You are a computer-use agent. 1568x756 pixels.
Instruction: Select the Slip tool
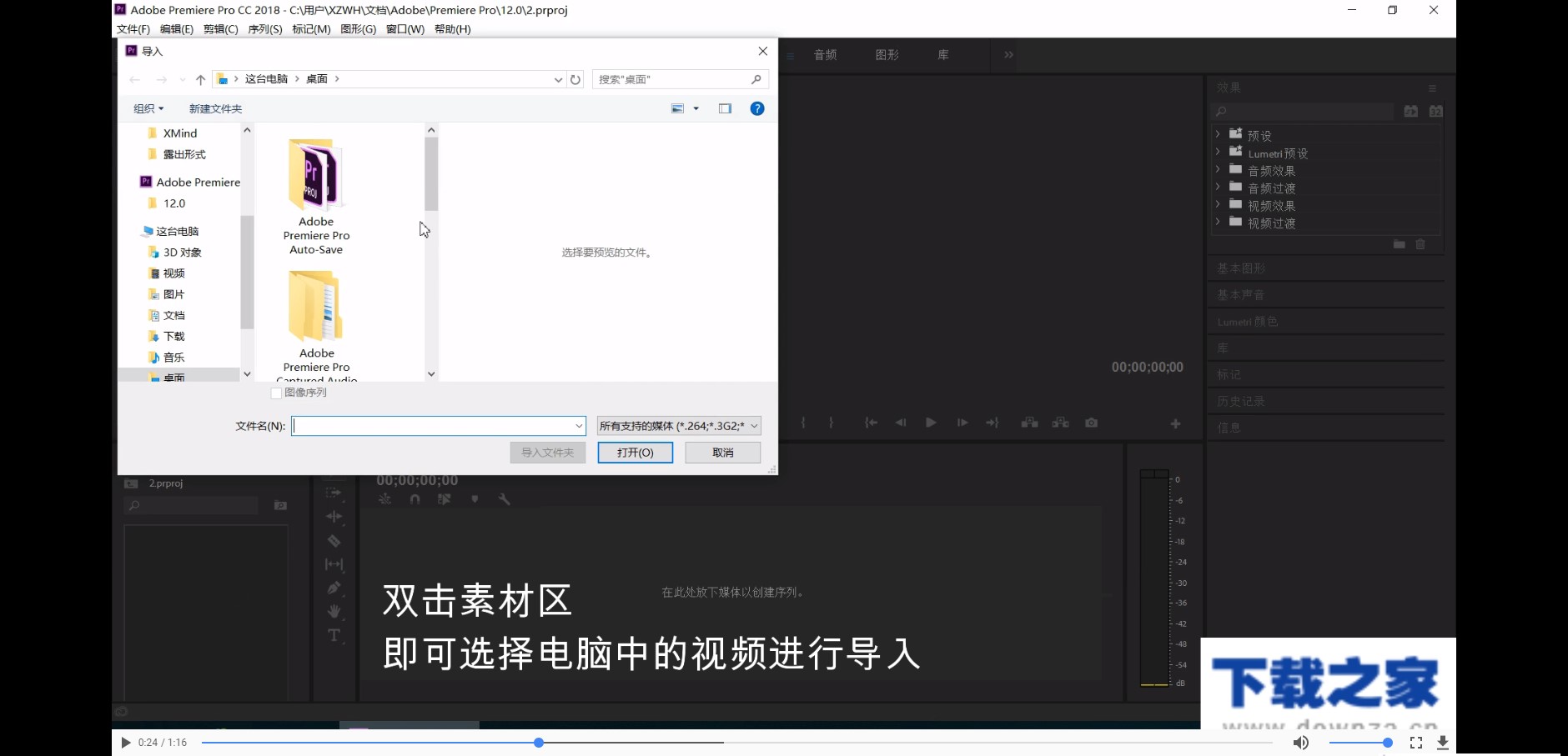(x=334, y=564)
